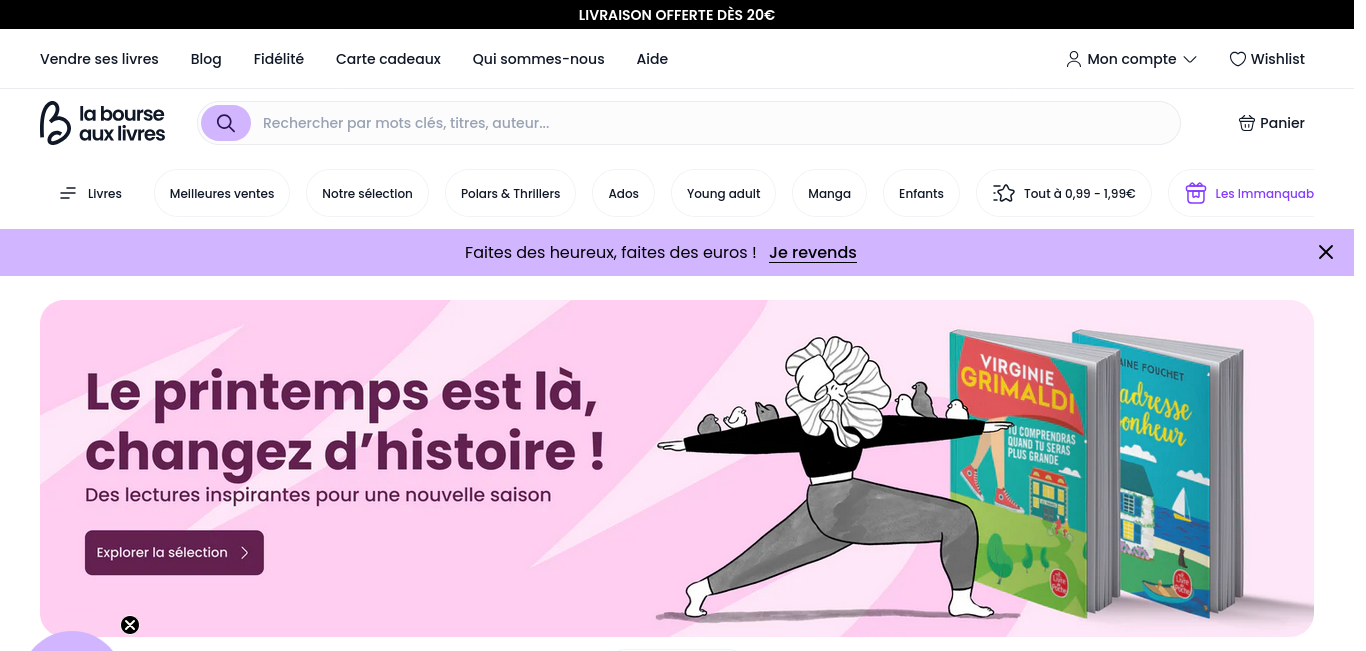
Task: Select the Notre sélection category
Action: click(x=367, y=193)
